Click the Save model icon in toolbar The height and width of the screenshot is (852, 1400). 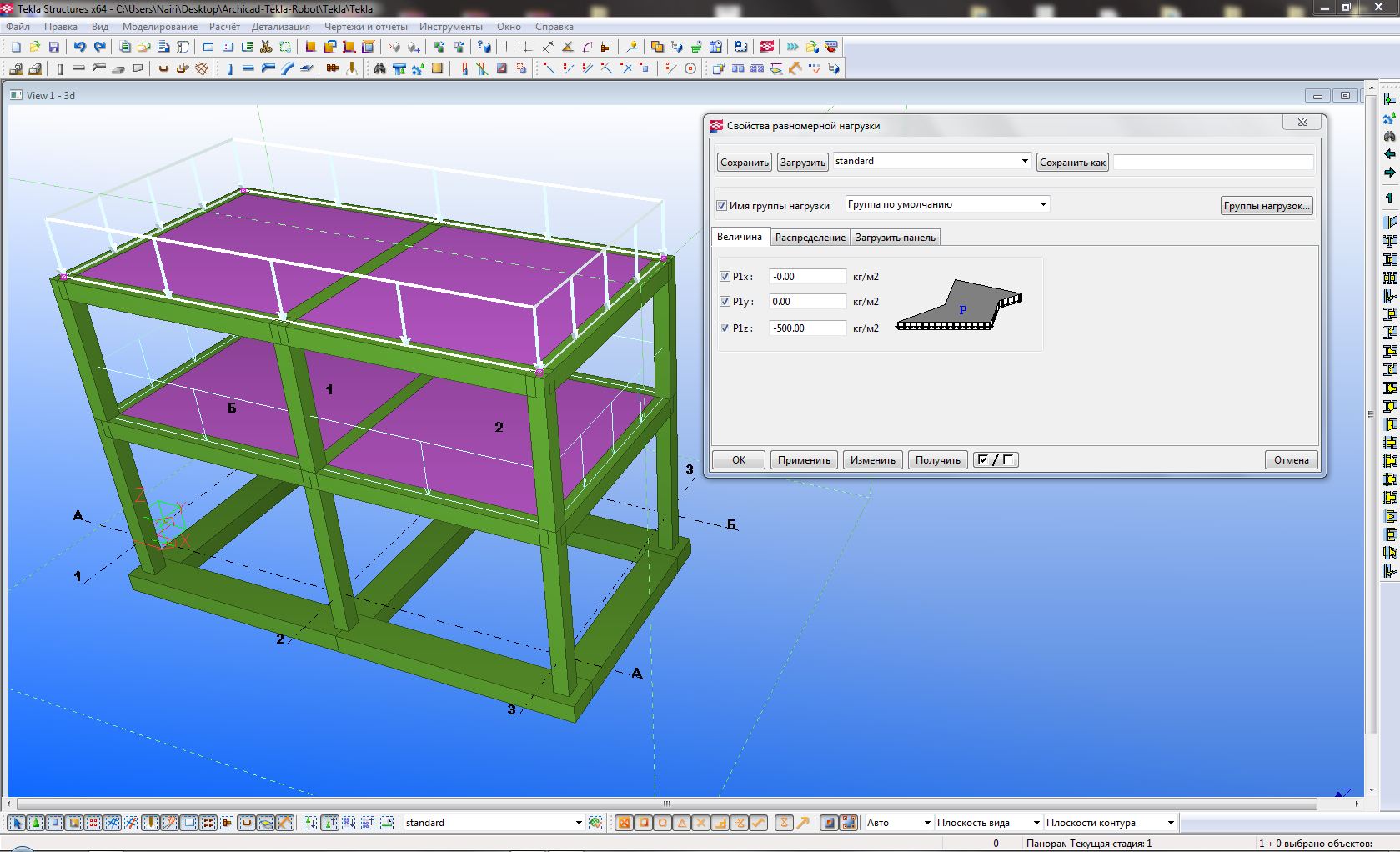54,47
